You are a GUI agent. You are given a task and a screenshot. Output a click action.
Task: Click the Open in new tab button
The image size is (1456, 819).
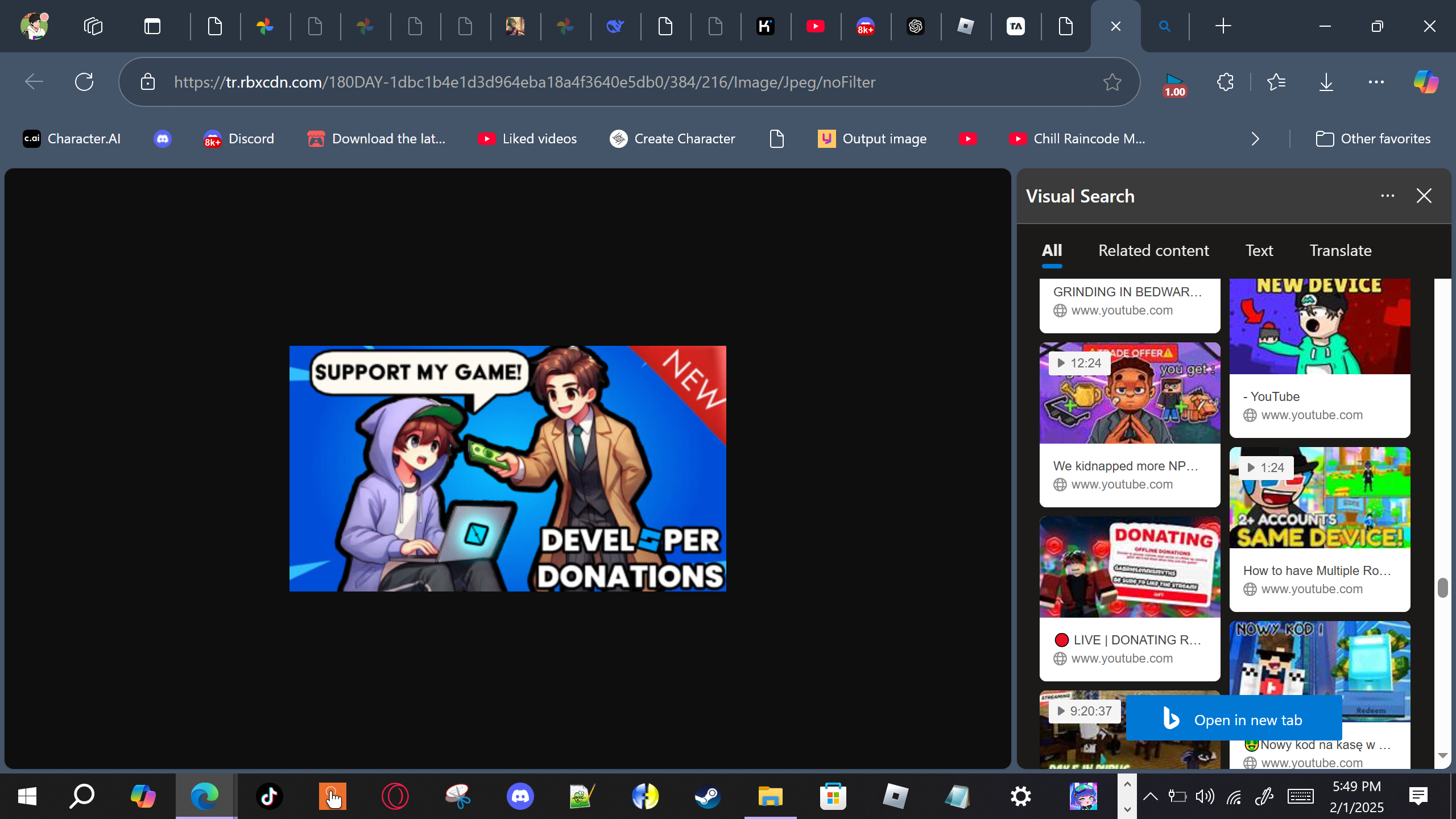point(1234,720)
